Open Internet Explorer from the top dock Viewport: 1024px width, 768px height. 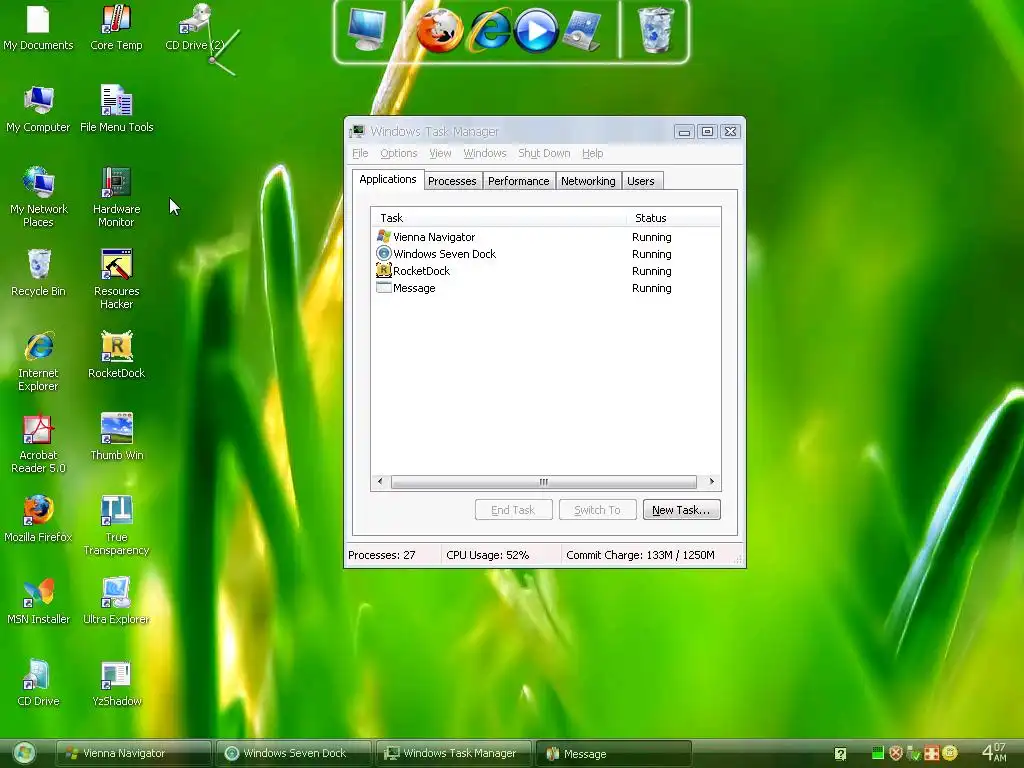click(489, 31)
